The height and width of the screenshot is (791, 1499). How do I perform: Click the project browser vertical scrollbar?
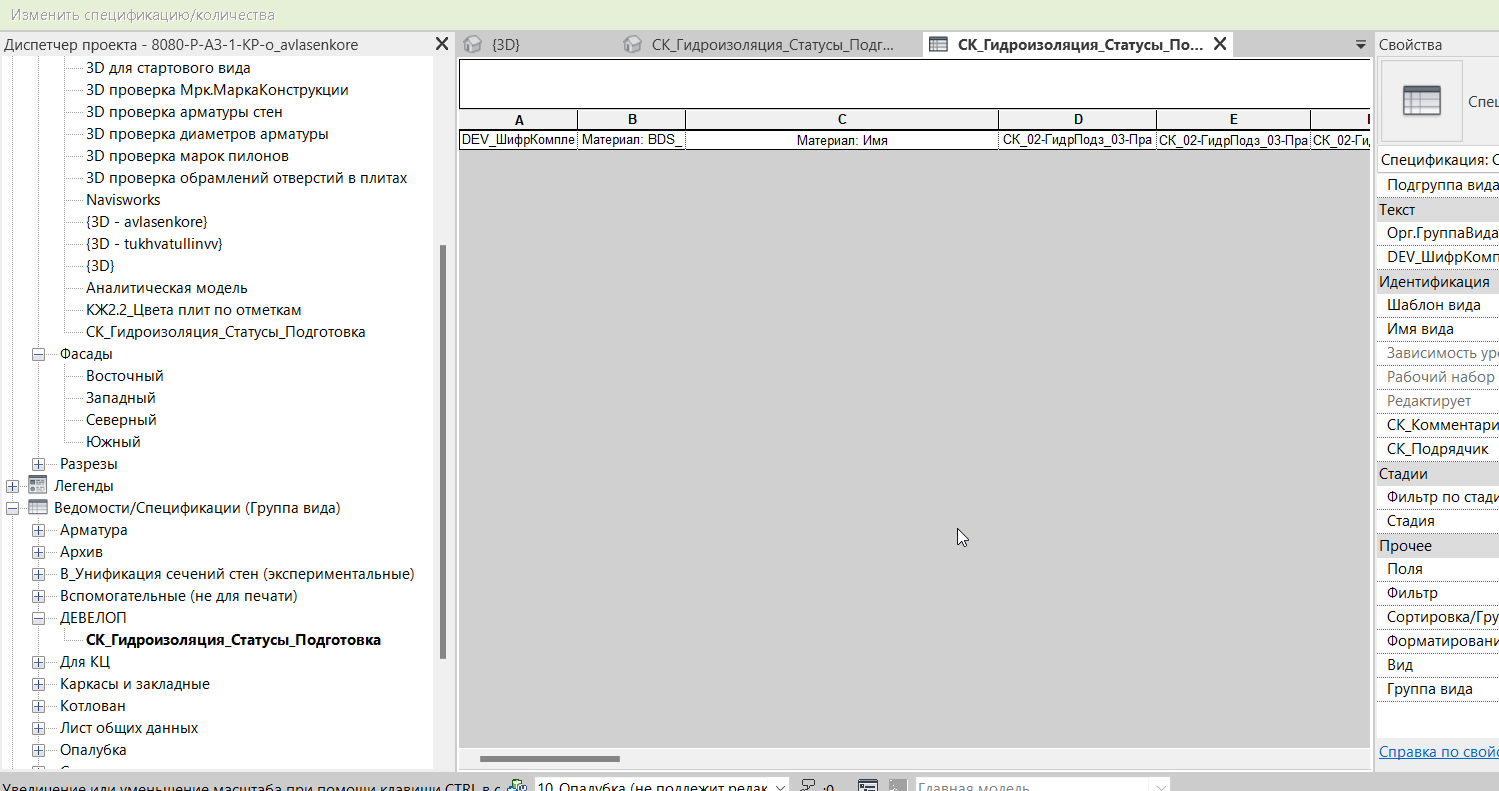[x=443, y=450]
